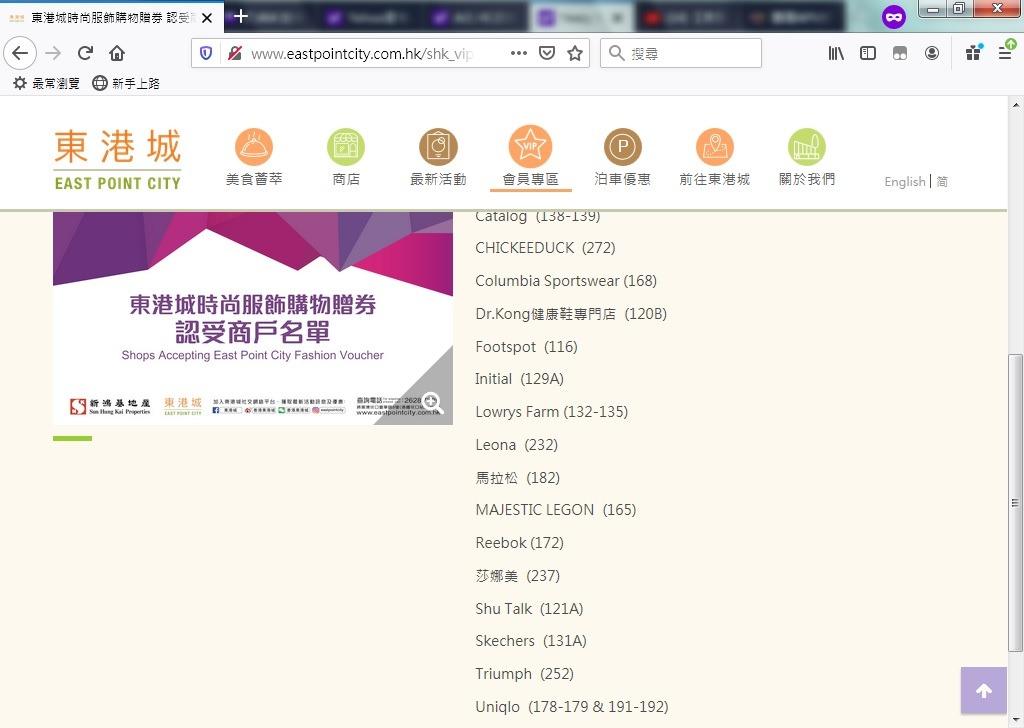1024x728 pixels.
Task: Select the Reebok (172) entry
Action: [x=520, y=543]
